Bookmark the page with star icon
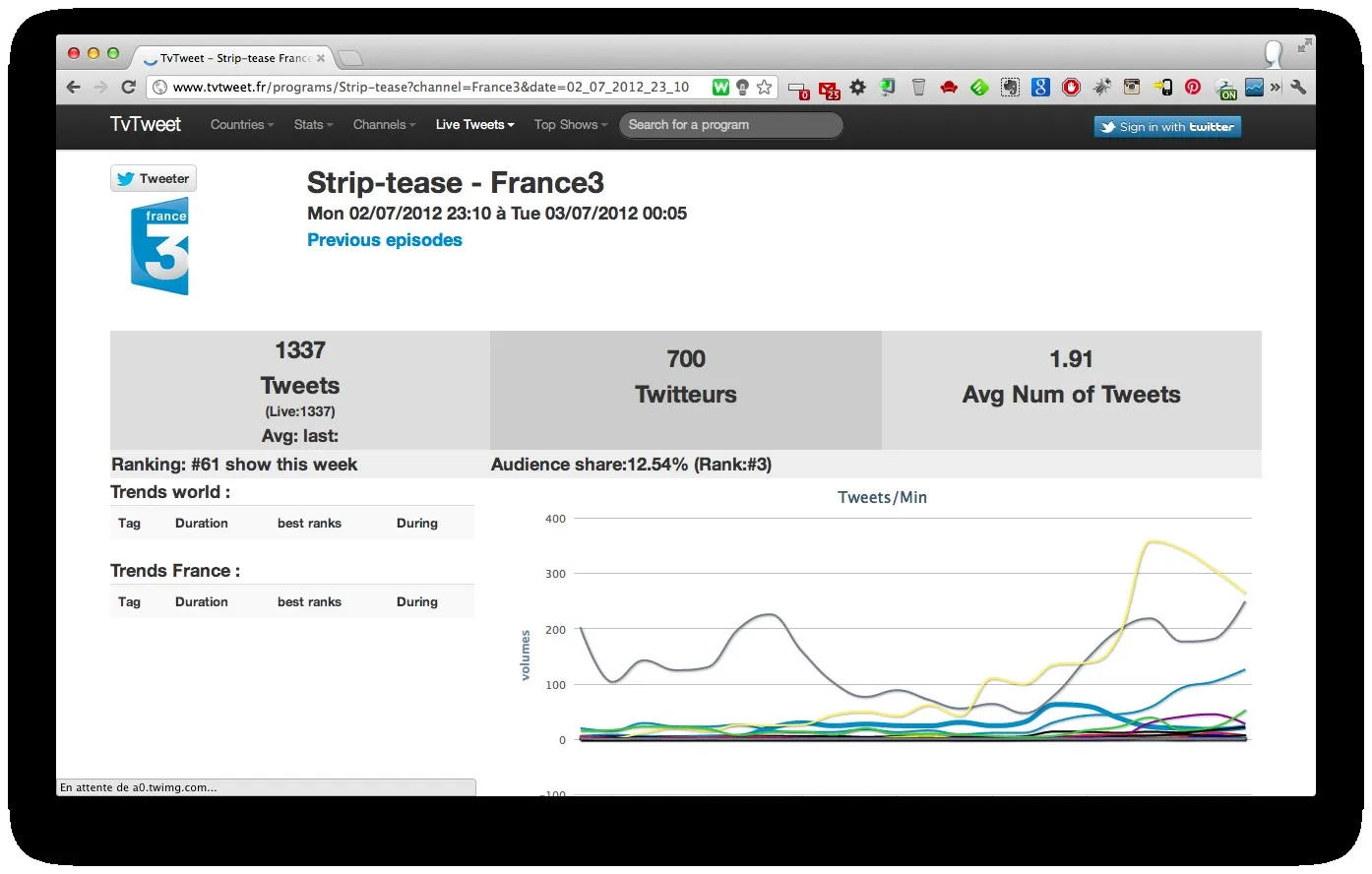The height and width of the screenshot is (874, 1372). pos(764,87)
